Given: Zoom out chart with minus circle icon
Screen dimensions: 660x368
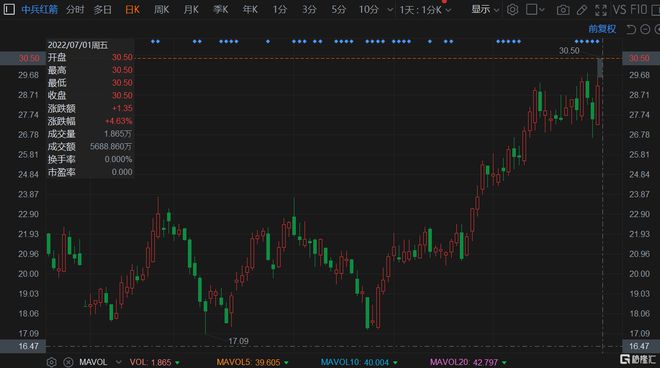Looking at the screenshot, I should click(x=645, y=29).
